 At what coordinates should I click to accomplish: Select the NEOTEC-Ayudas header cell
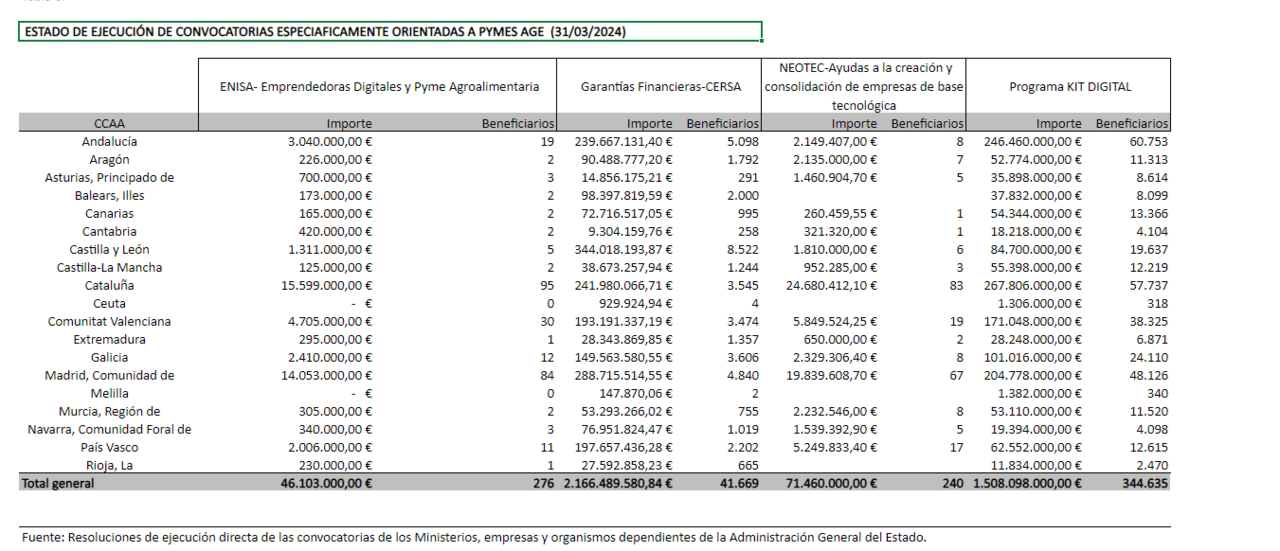coord(864,86)
